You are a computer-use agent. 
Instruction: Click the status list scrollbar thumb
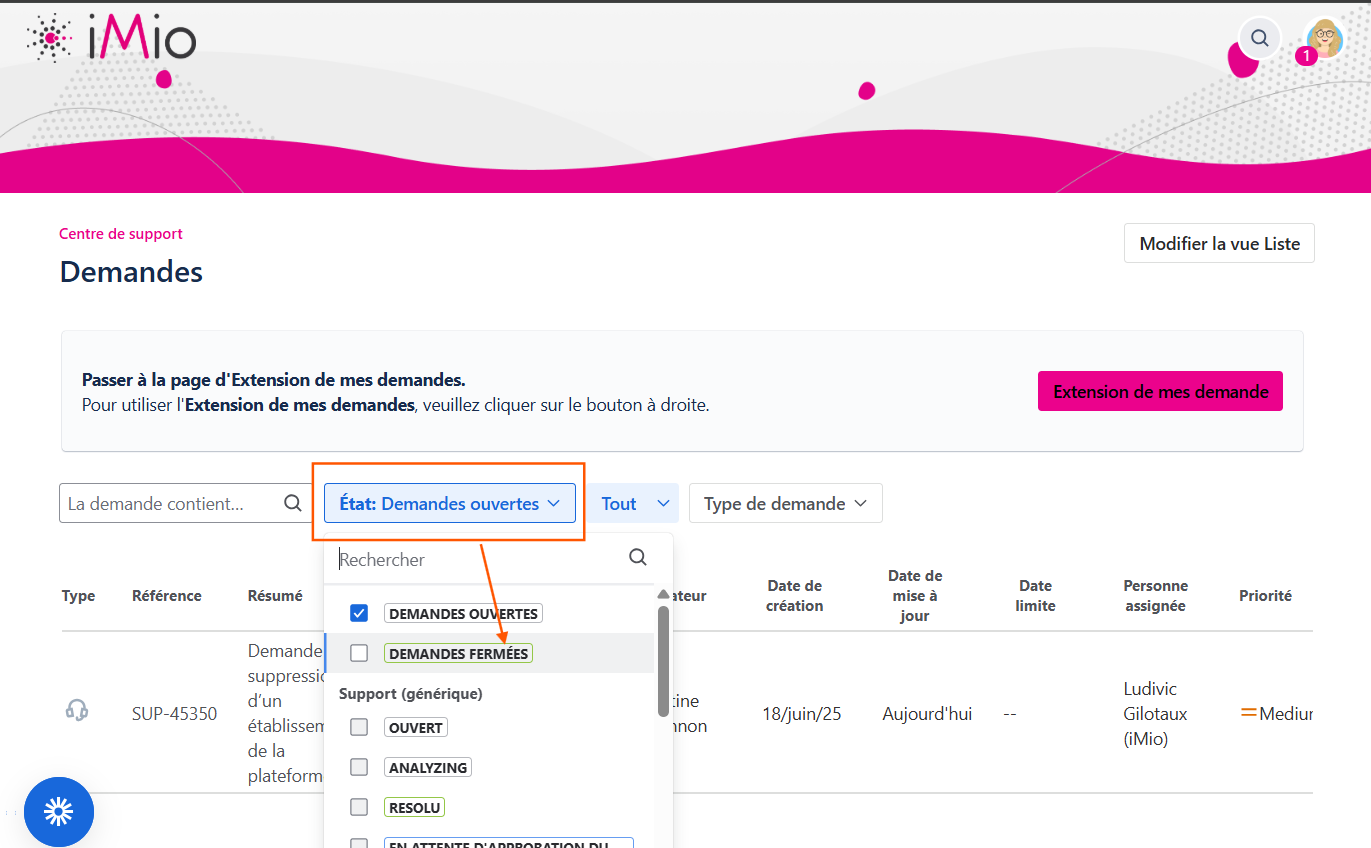click(663, 660)
